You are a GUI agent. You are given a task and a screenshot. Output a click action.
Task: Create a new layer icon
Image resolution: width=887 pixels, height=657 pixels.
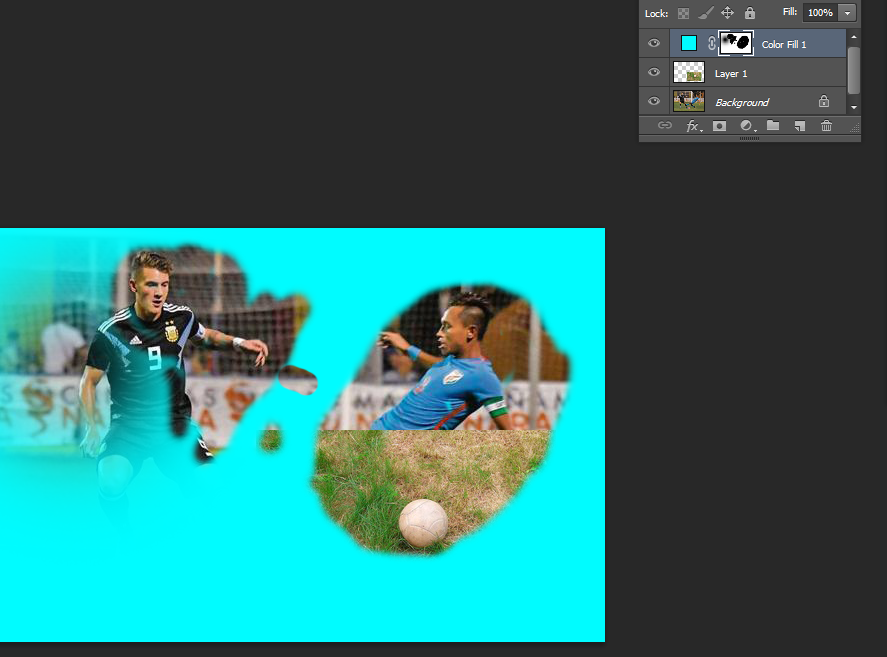click(x=799, y=126)
